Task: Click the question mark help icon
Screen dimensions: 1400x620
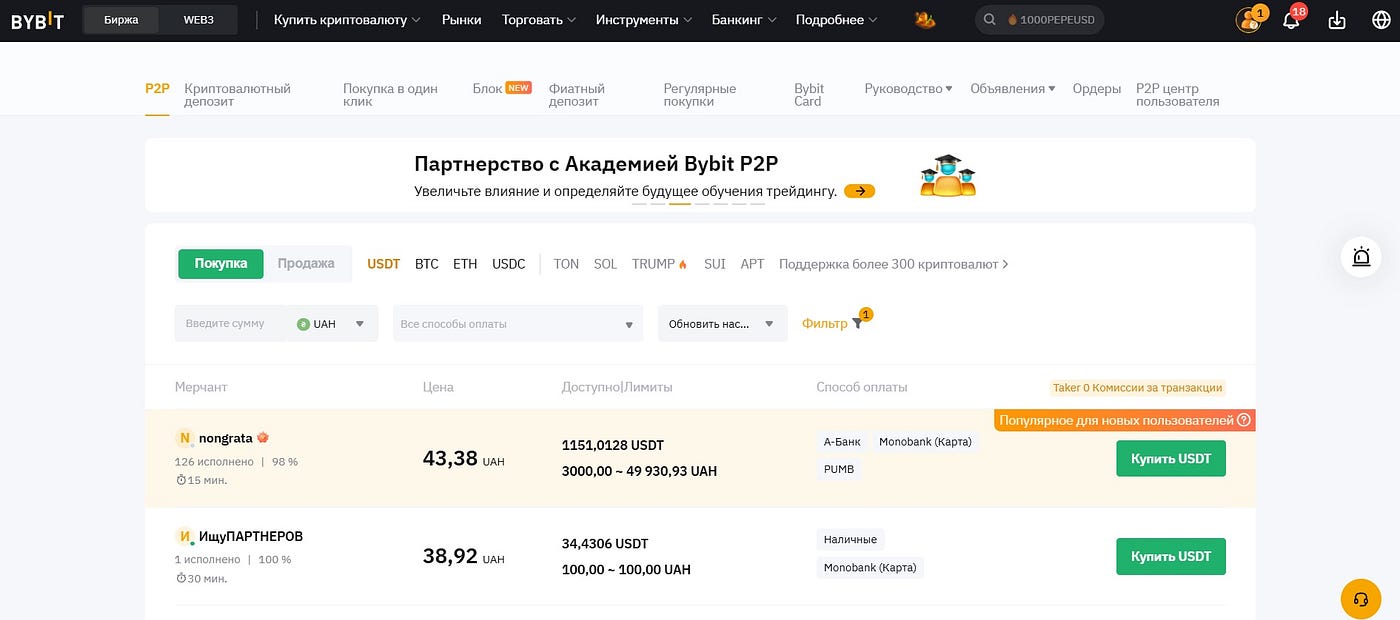Action: pyautogui.click(x=1244, y=420)
